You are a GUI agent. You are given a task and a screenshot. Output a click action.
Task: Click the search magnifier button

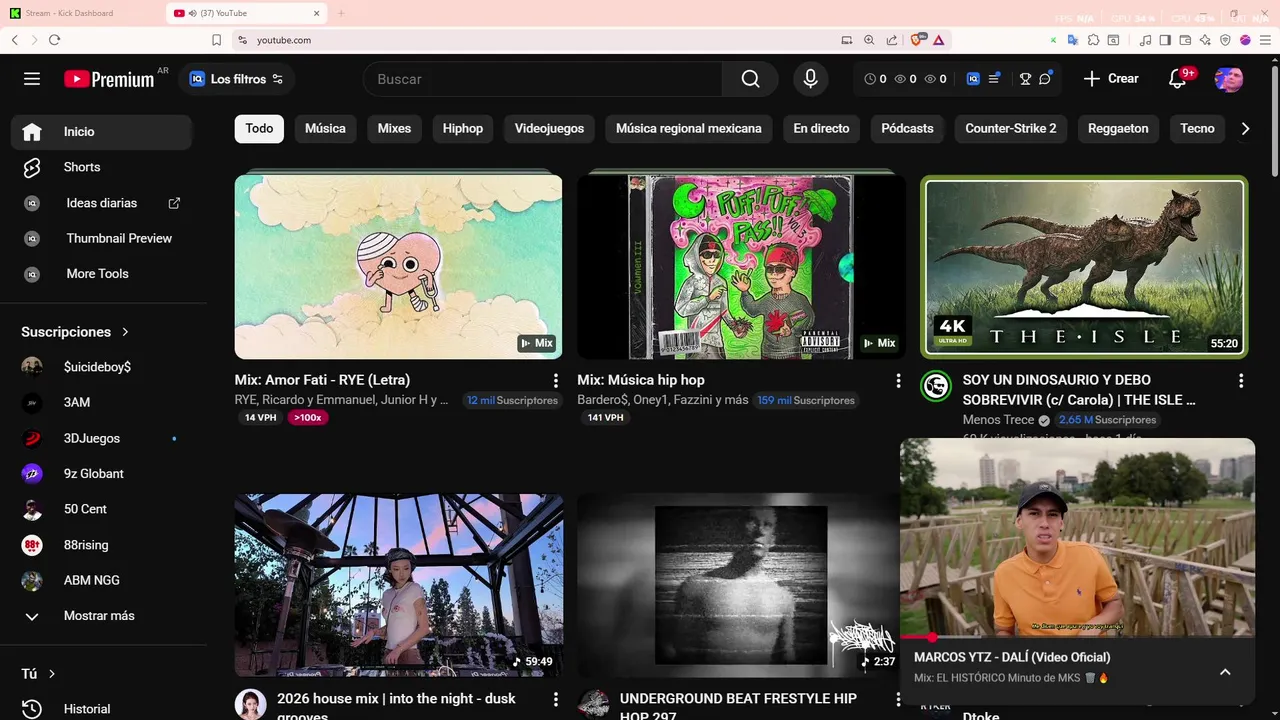pos(750,79)
